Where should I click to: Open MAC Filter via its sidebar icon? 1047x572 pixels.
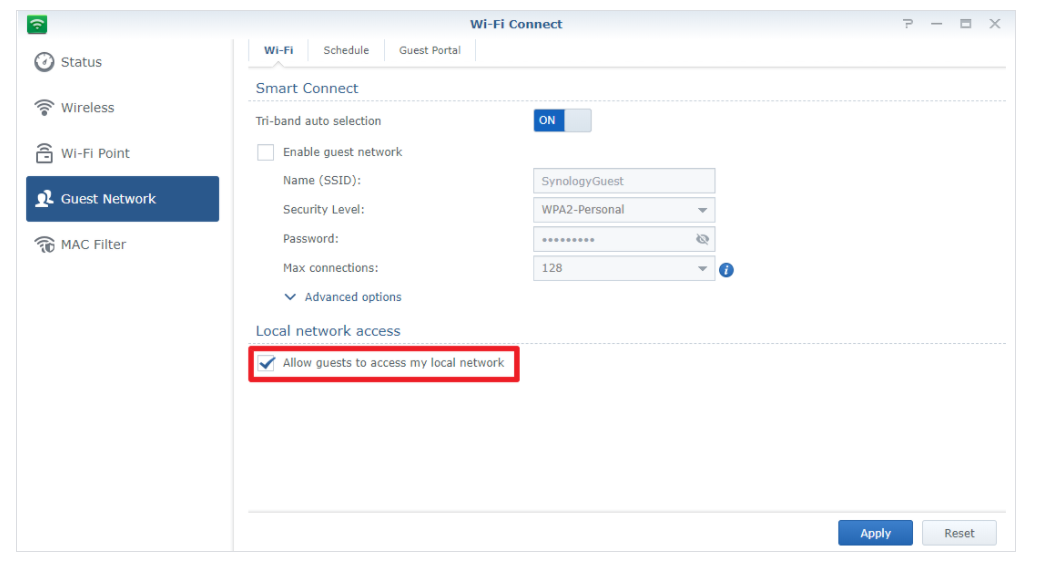44,245
